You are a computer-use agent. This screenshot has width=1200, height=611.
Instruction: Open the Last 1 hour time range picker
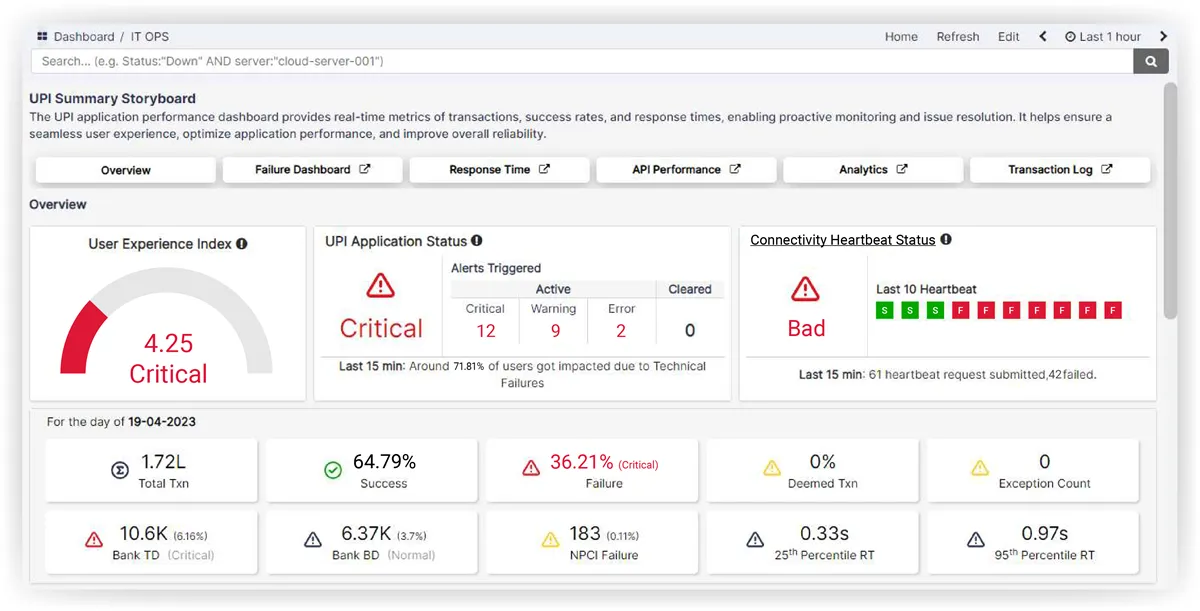(x=1103, y=37)
